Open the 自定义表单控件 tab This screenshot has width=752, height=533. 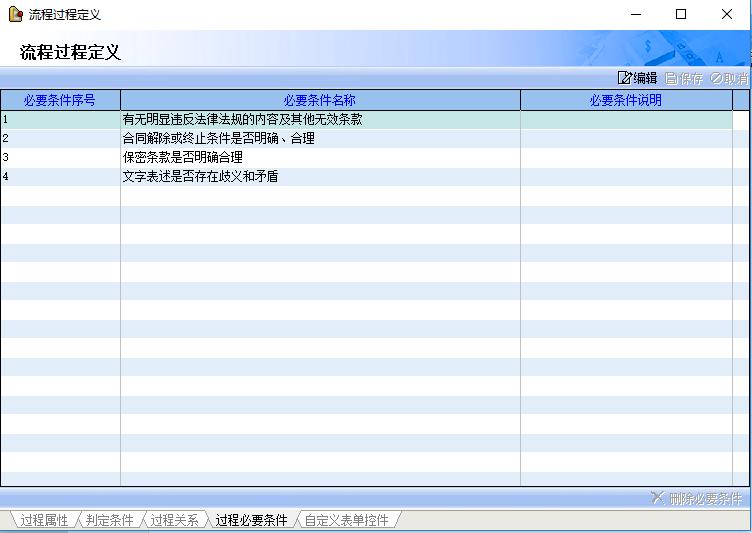coord(346,520)
